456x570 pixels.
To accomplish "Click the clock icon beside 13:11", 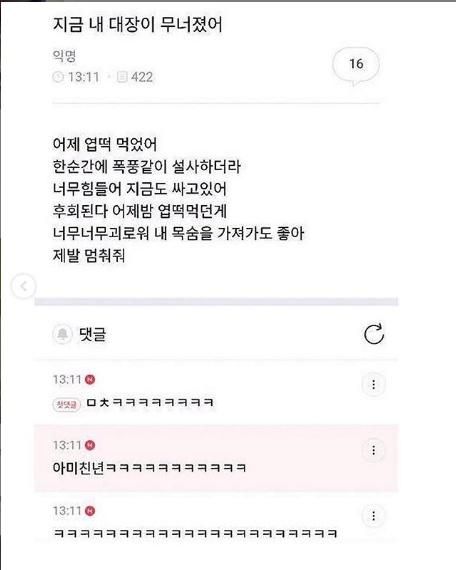I will tap(58, 77).
